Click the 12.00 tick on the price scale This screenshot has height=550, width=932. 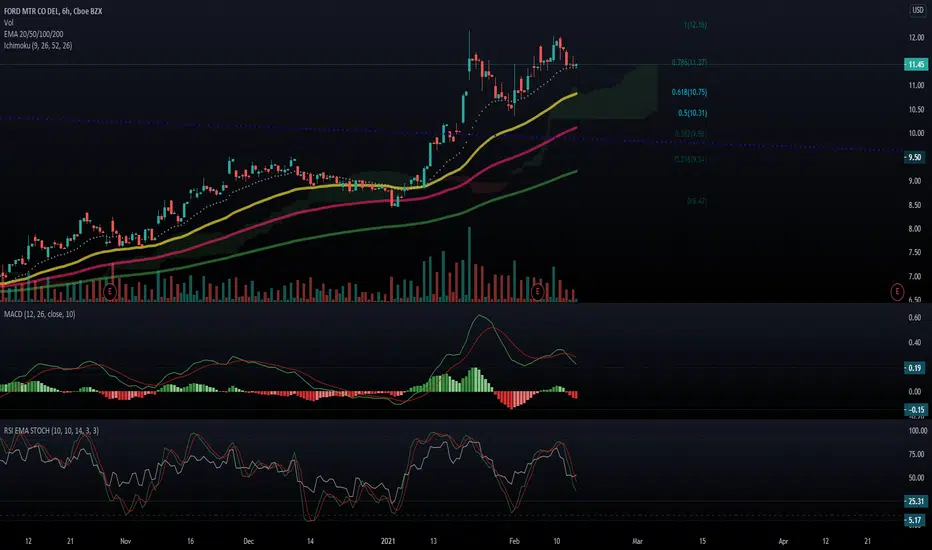click(x=916, y=37)
